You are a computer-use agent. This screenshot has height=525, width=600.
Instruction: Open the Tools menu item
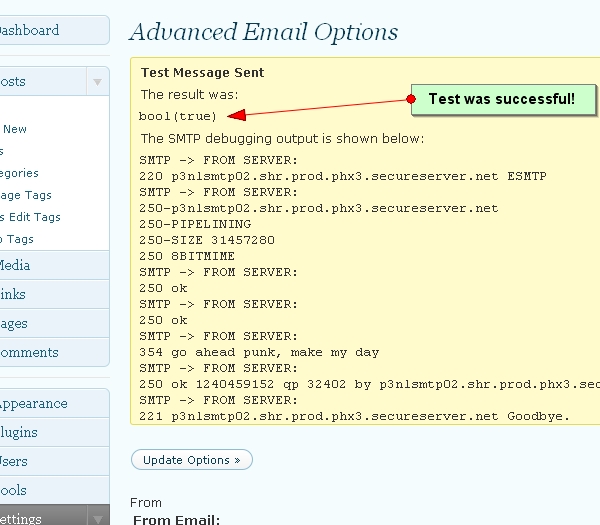click(x=14, y=490)
